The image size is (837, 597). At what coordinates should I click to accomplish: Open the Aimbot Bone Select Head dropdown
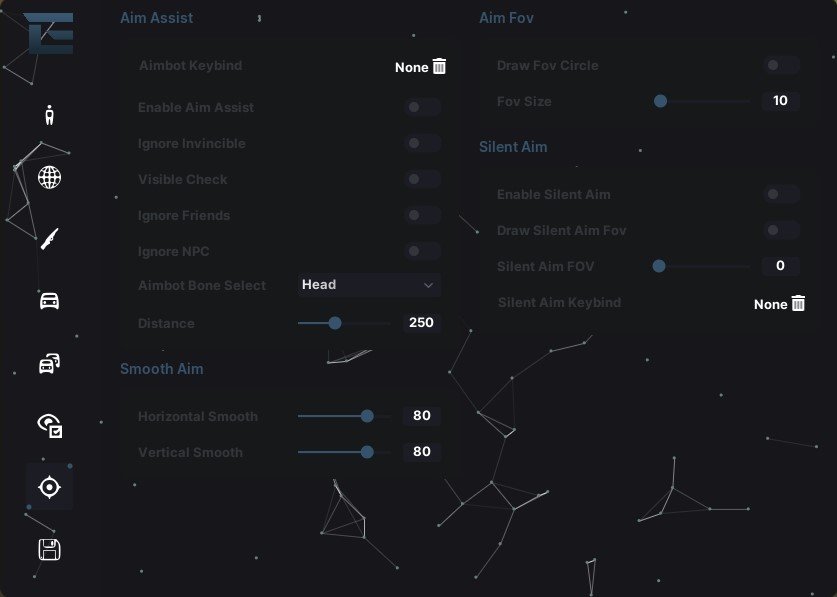[x=369, y=285]
